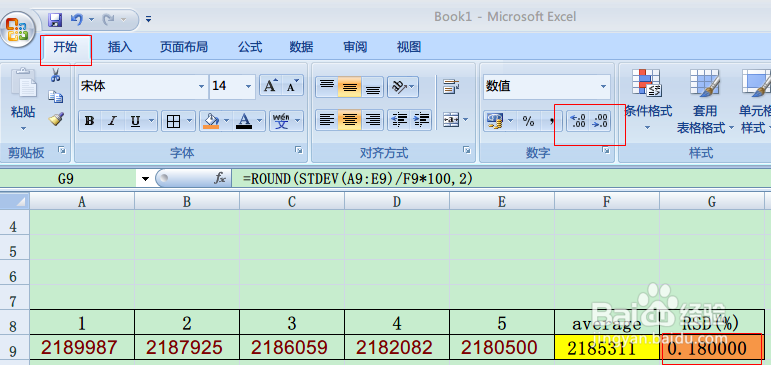771x365 pixels.
Task: Open the 字体 dialog launcher
Action: point(298,151)
